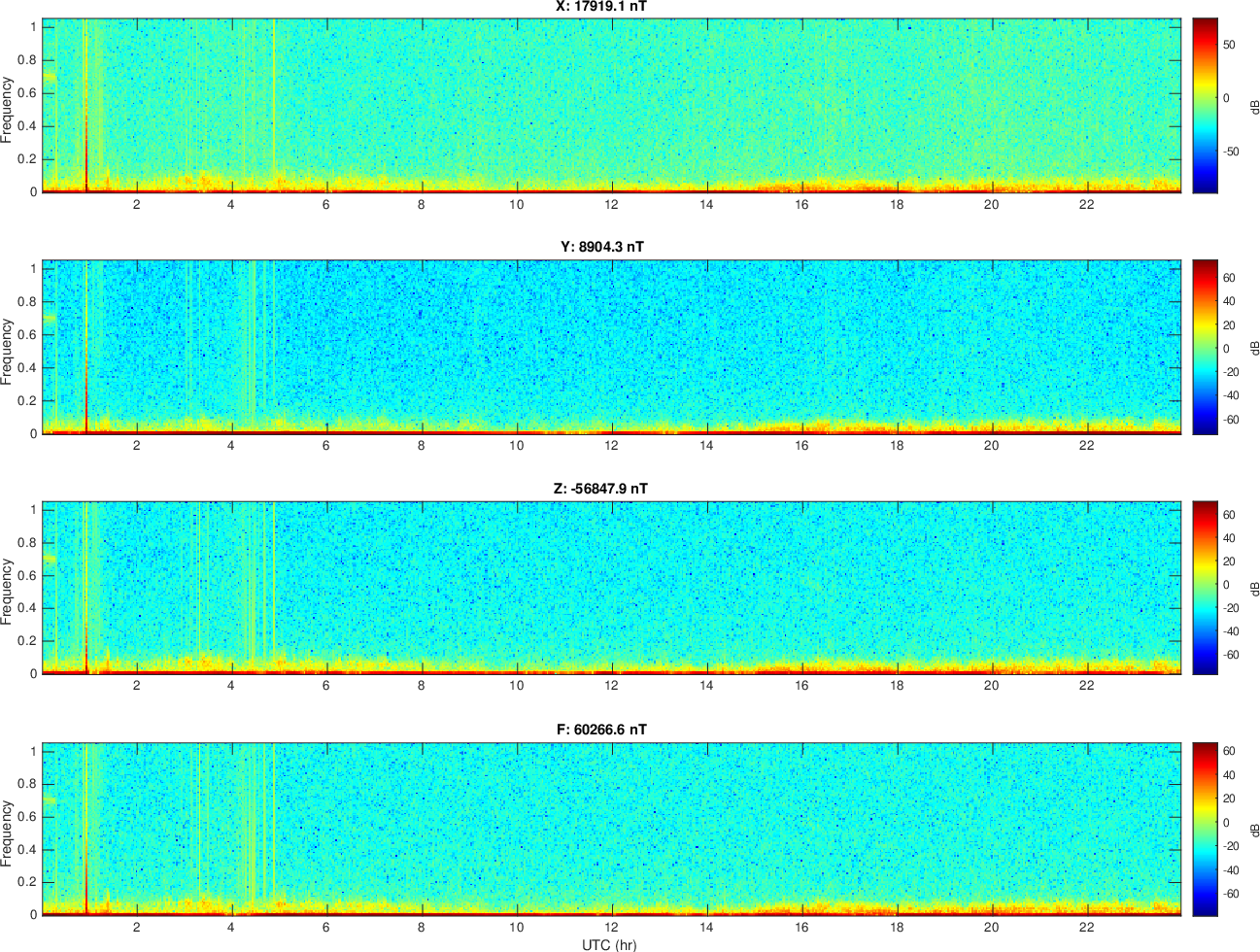Click the hour 6 tick under the X spectrogram

[326, 204]
